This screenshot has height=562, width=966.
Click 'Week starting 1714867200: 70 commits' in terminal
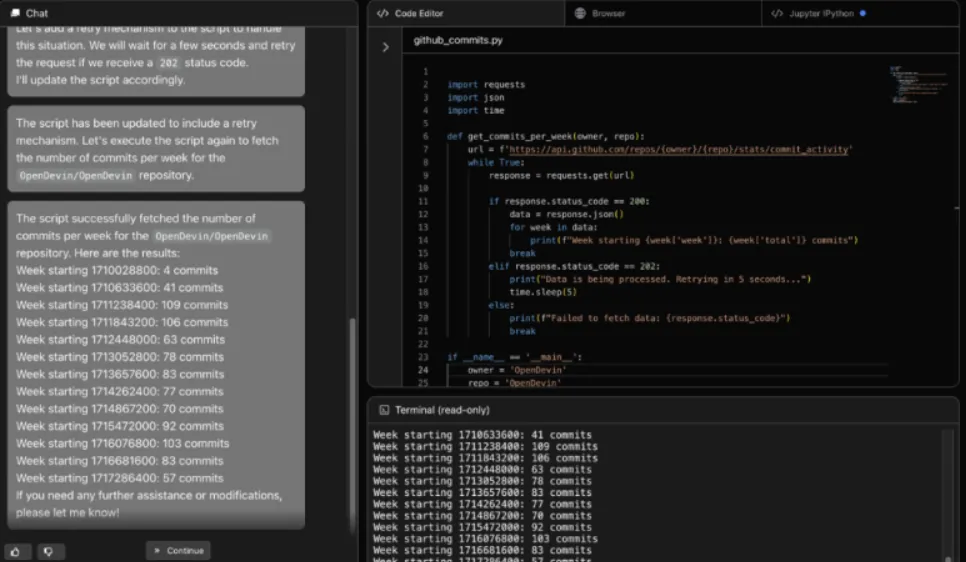482,516
